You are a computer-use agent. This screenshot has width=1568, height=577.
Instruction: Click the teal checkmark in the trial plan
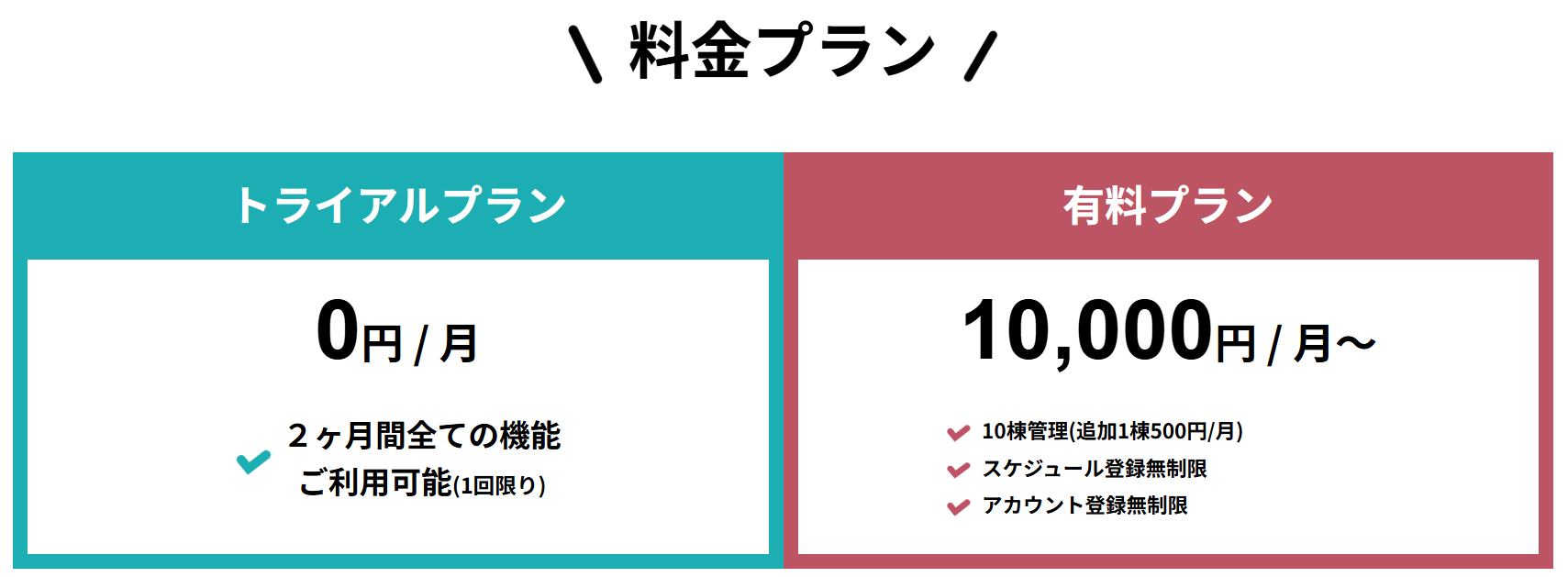click(x=253, y=461)
